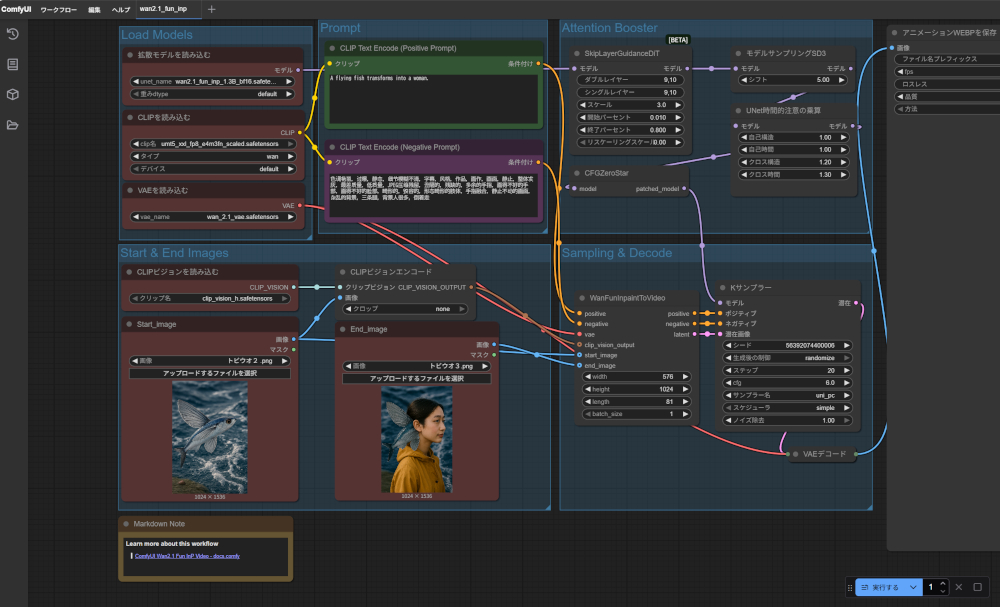Click the 実行する run button
1000x607 pixels.
click(880, 587)
